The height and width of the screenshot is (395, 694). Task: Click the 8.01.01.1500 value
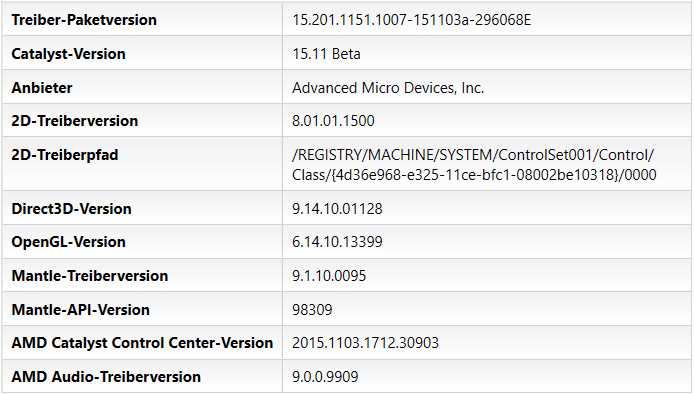[x=333, y=121]
